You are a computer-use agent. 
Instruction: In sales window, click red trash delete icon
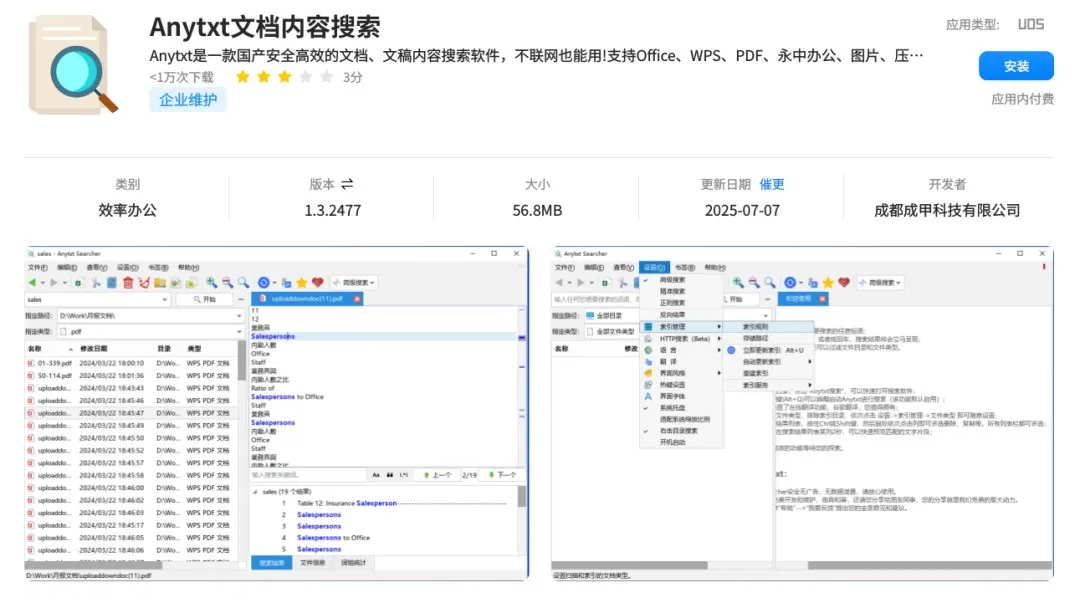pos(128,282)
